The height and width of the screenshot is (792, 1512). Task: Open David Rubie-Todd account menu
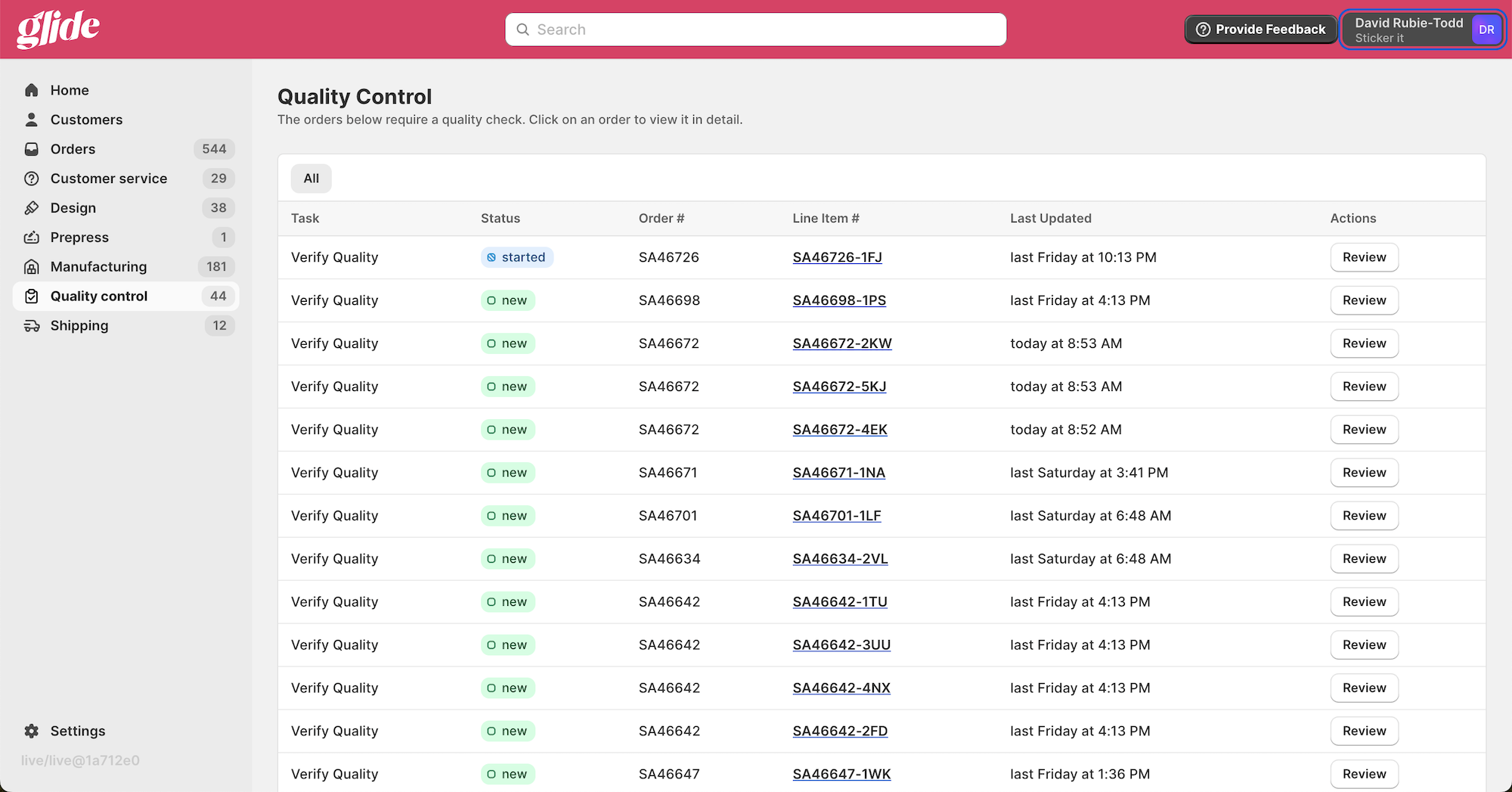coord(1423,30)
